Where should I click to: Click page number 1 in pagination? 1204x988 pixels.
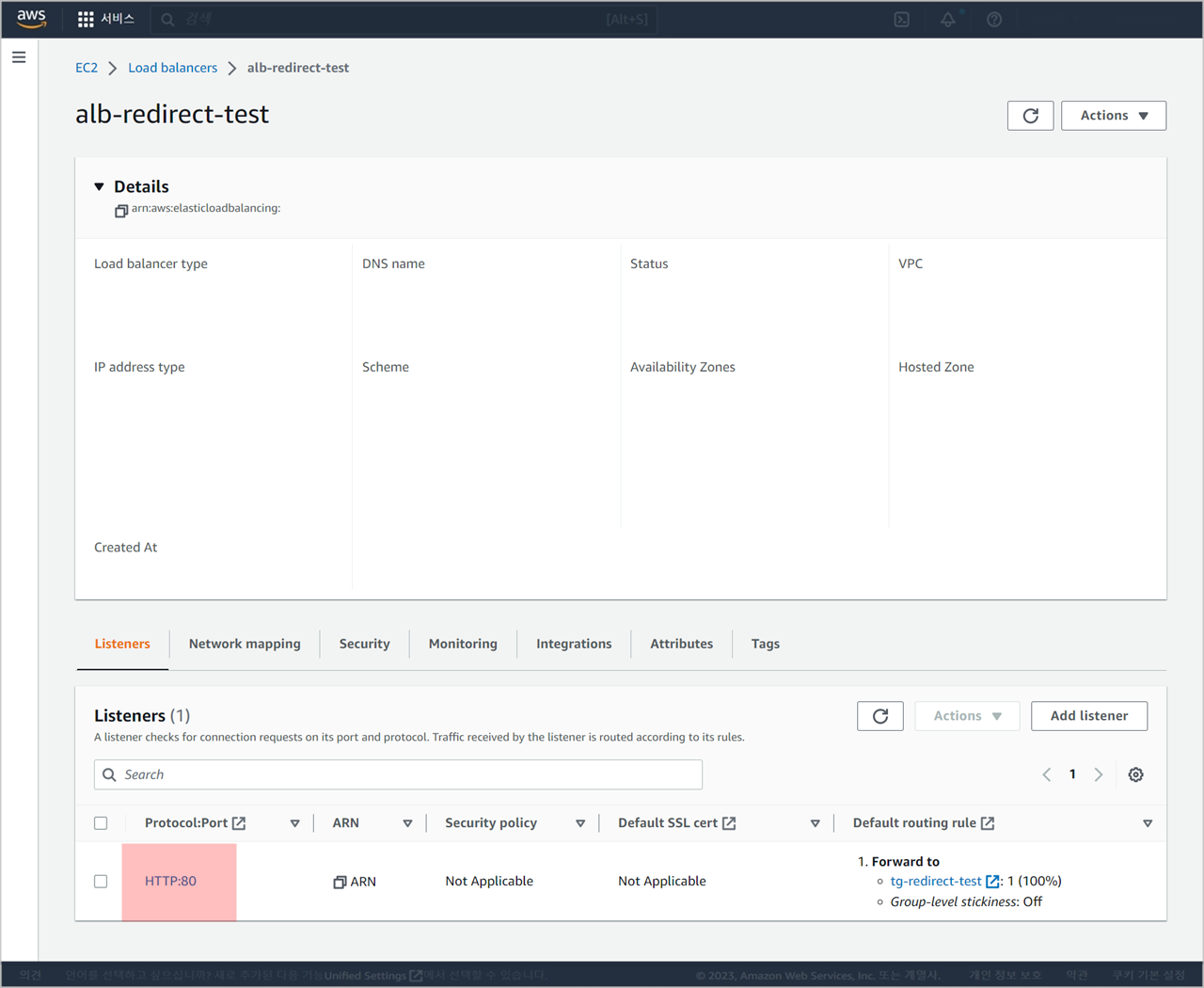coord(1072,774)
